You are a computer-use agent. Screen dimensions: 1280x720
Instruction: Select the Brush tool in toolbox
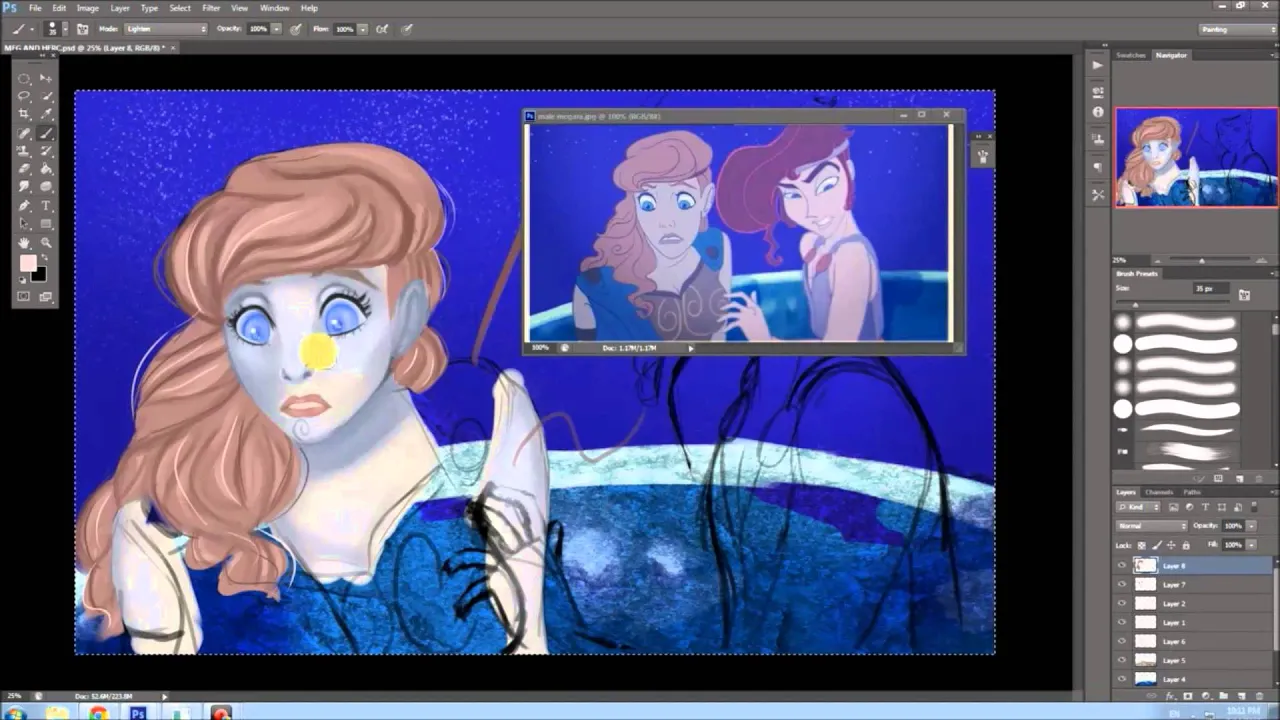(46, 133)
